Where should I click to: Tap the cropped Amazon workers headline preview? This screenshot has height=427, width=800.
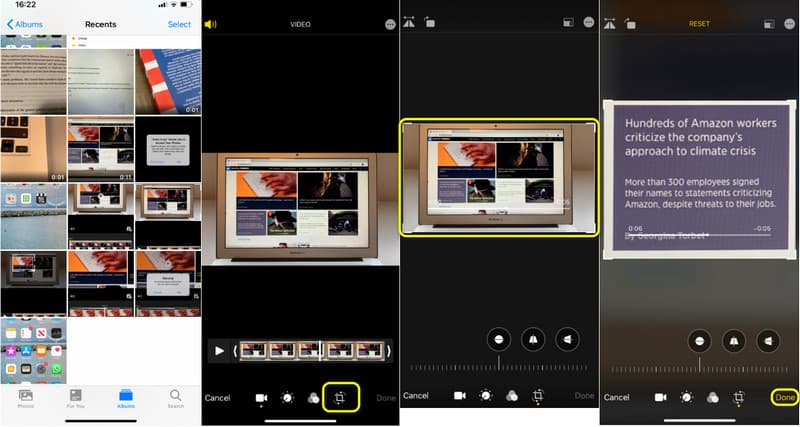tap(699, 180)
